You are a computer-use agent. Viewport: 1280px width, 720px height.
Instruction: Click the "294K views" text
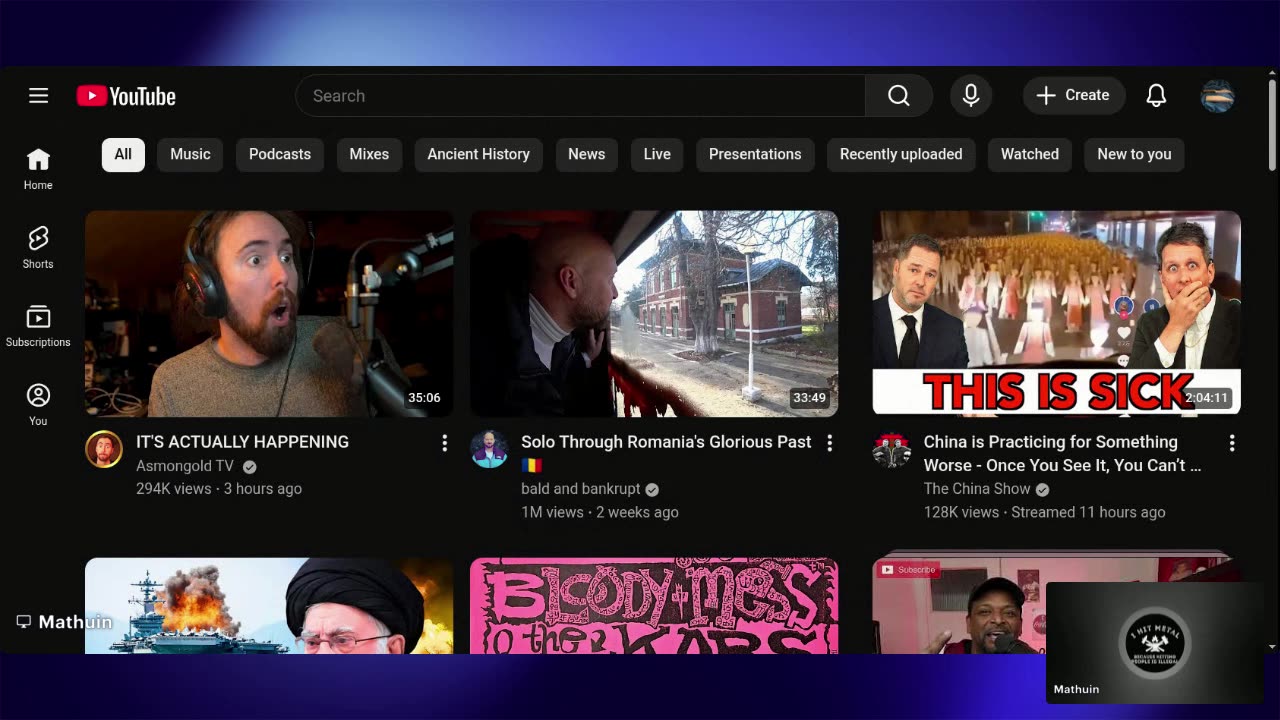click(174, 489)
